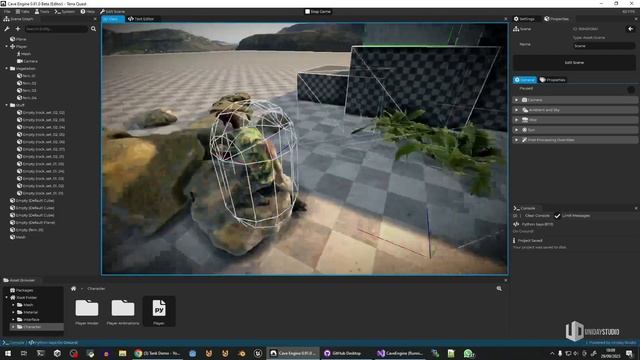Expand the Mist section

575,120
